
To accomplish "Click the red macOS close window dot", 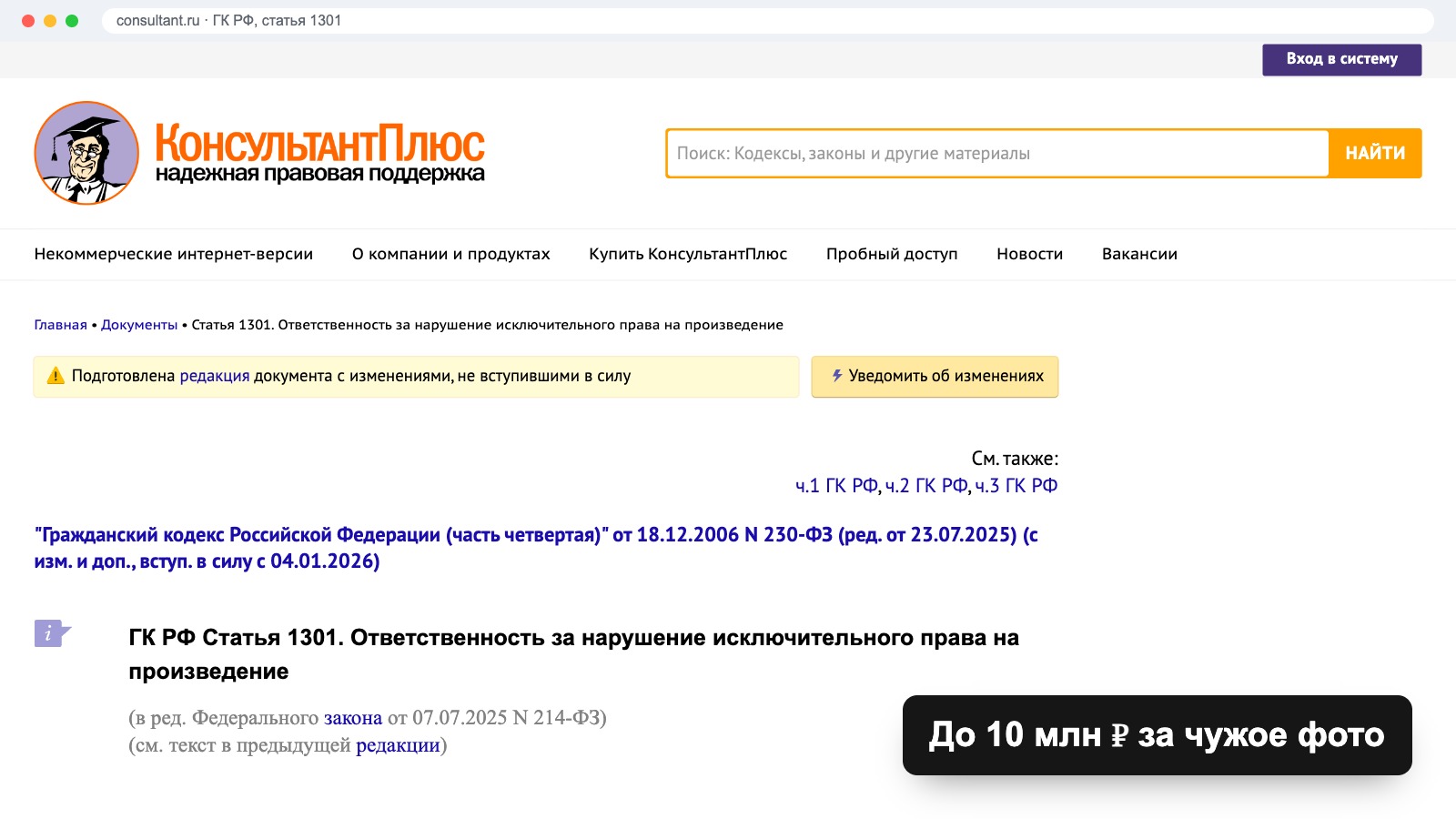I will [x=28, y=21].
